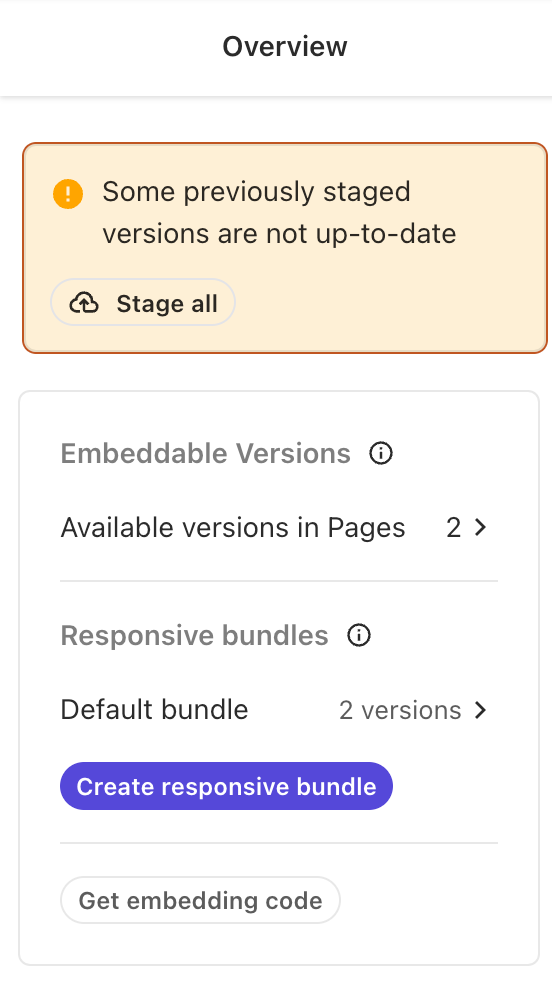Viewport: 552px width, 984px height.
Task: Click the '2 versions' count text
Action: [400, 710]
